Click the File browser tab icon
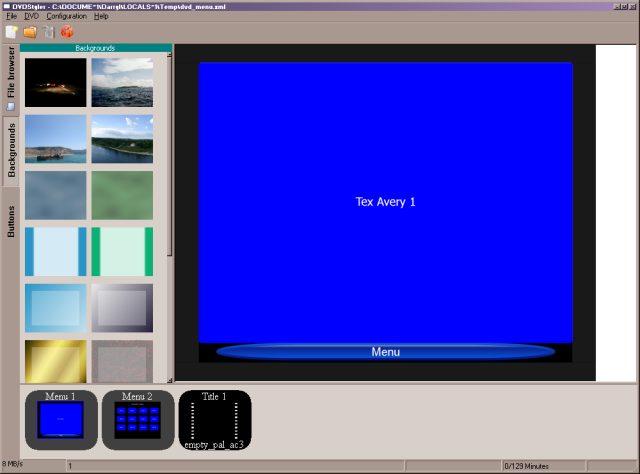 coord(11,107)
